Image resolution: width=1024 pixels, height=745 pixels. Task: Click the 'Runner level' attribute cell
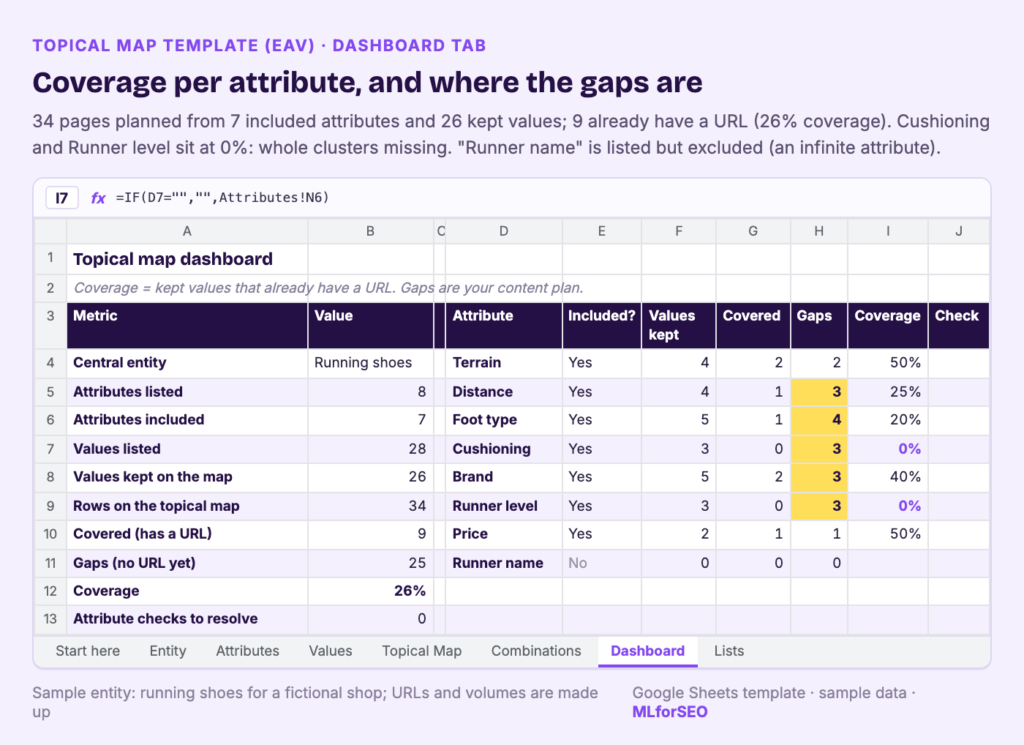pyautogui.click(x=504, y=506)
